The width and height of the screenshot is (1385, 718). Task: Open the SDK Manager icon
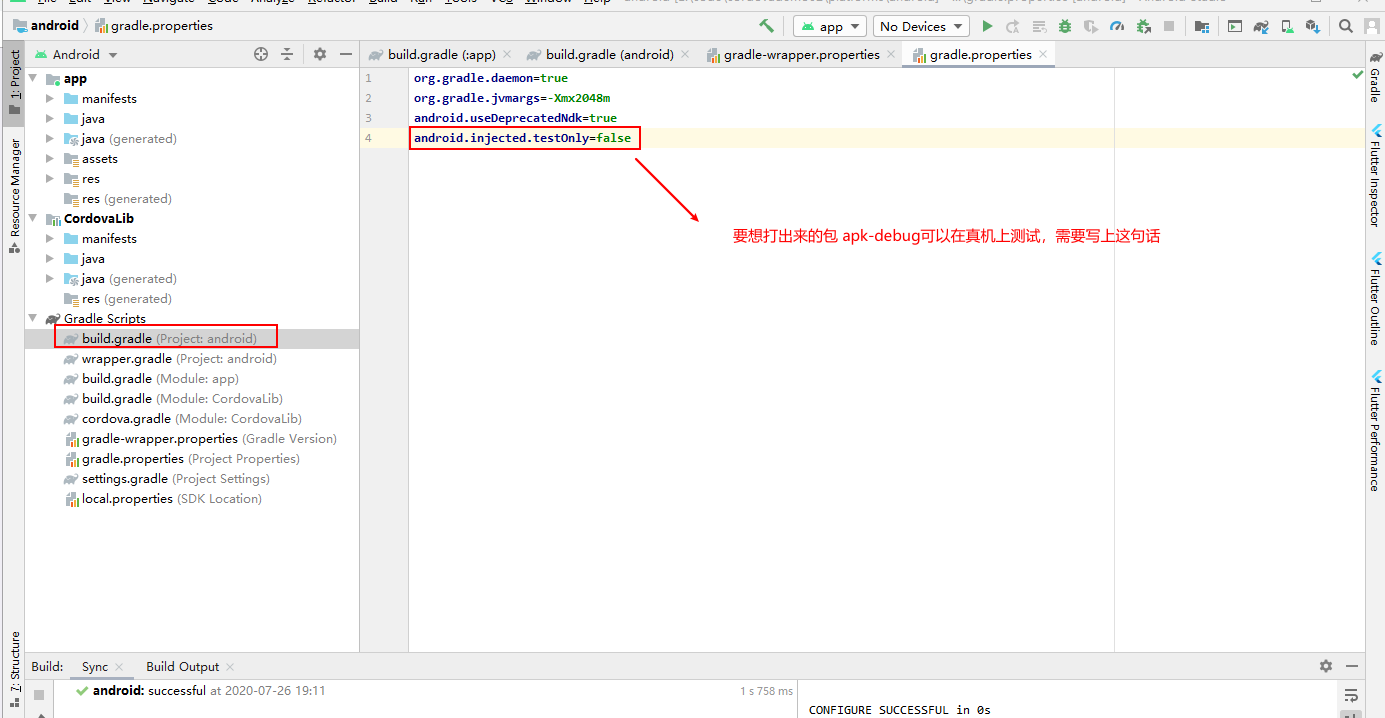pyautogui.click(x=1313, y=26)
